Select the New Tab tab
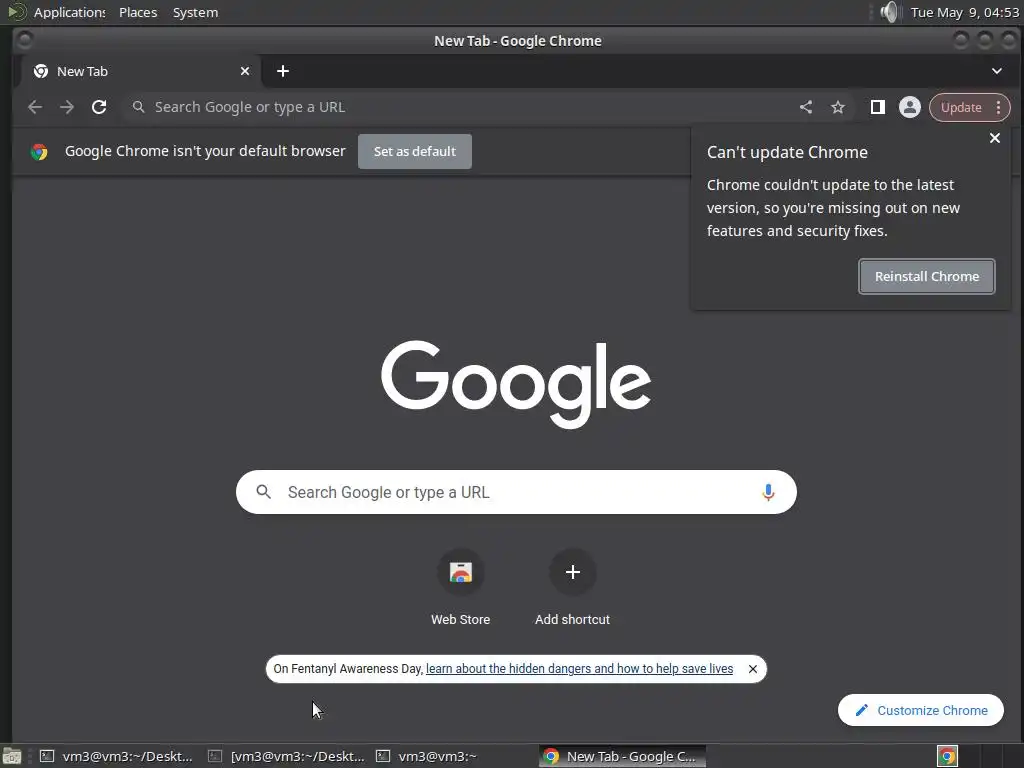The height and width of the screenshot is (768, 1024). pos(142,71)
